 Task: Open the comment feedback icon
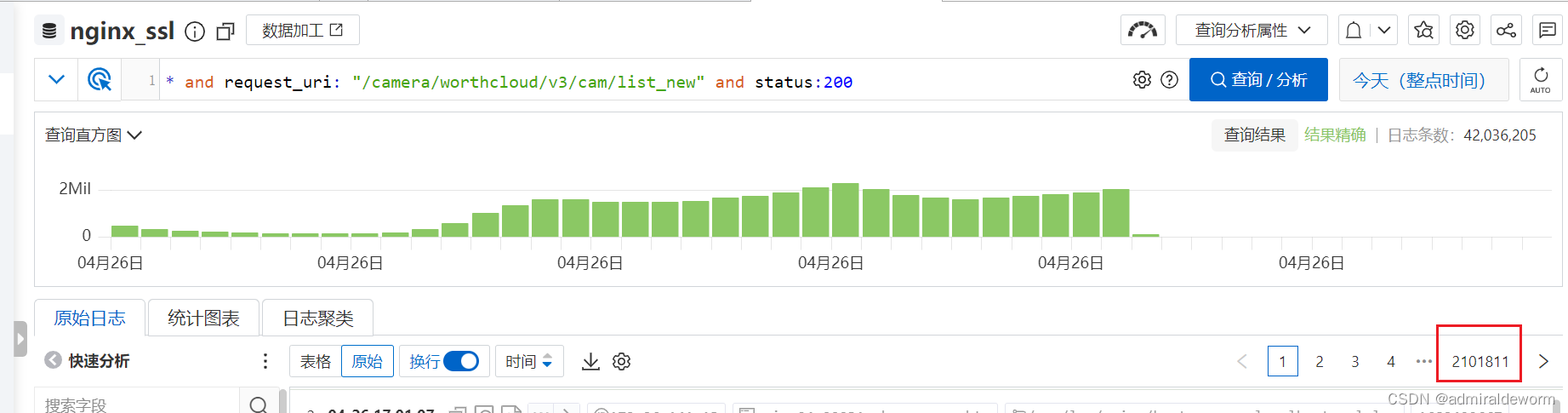(1548, 31)
